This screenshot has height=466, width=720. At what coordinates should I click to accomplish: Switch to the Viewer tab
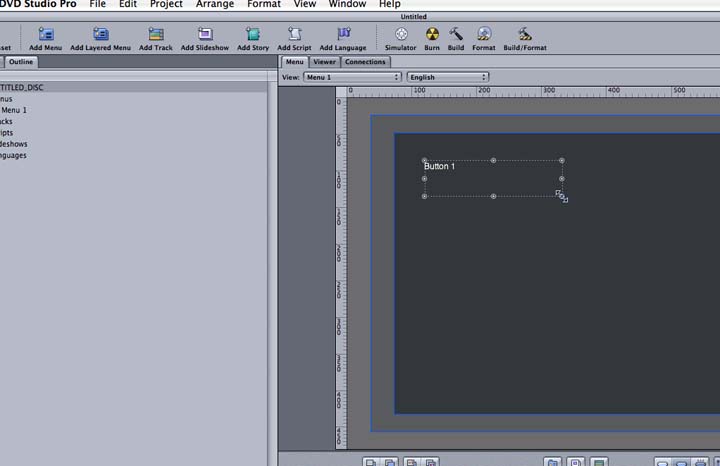pyautogui.click(x=324, y=62)
